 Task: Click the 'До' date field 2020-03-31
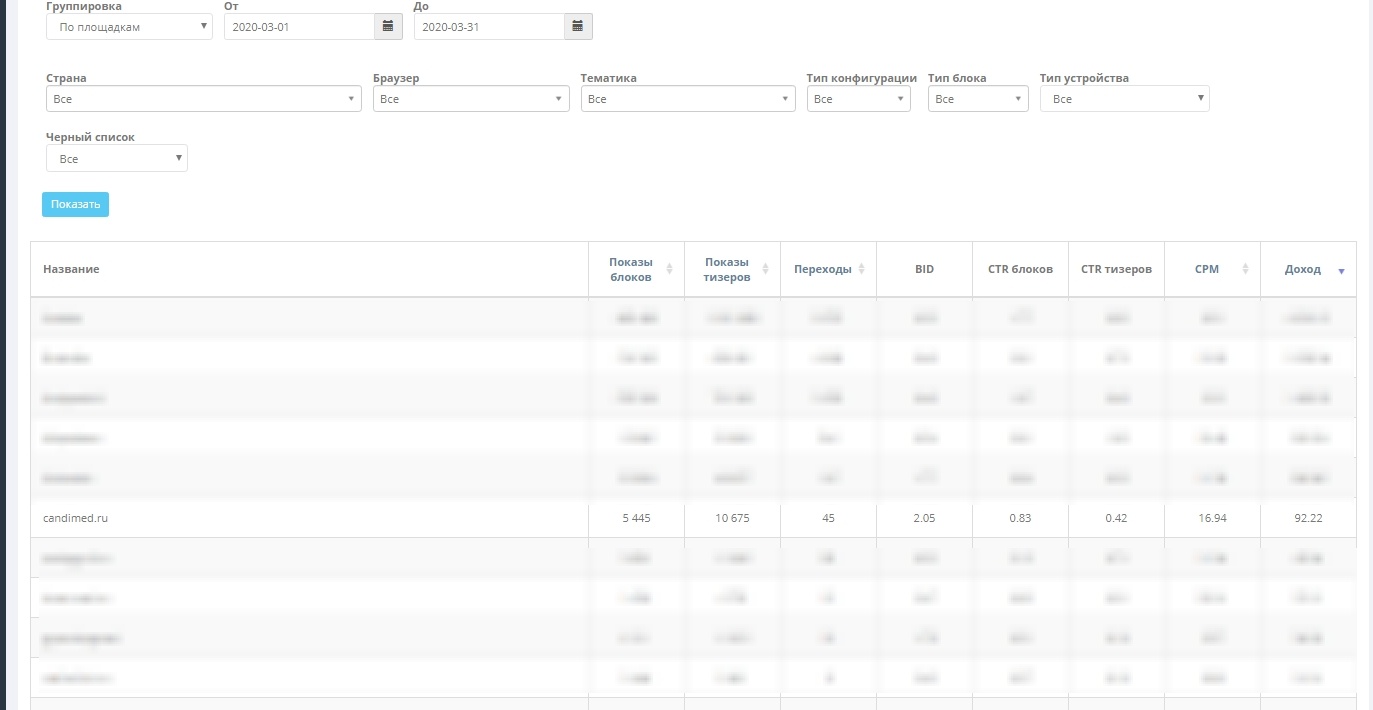489,27
